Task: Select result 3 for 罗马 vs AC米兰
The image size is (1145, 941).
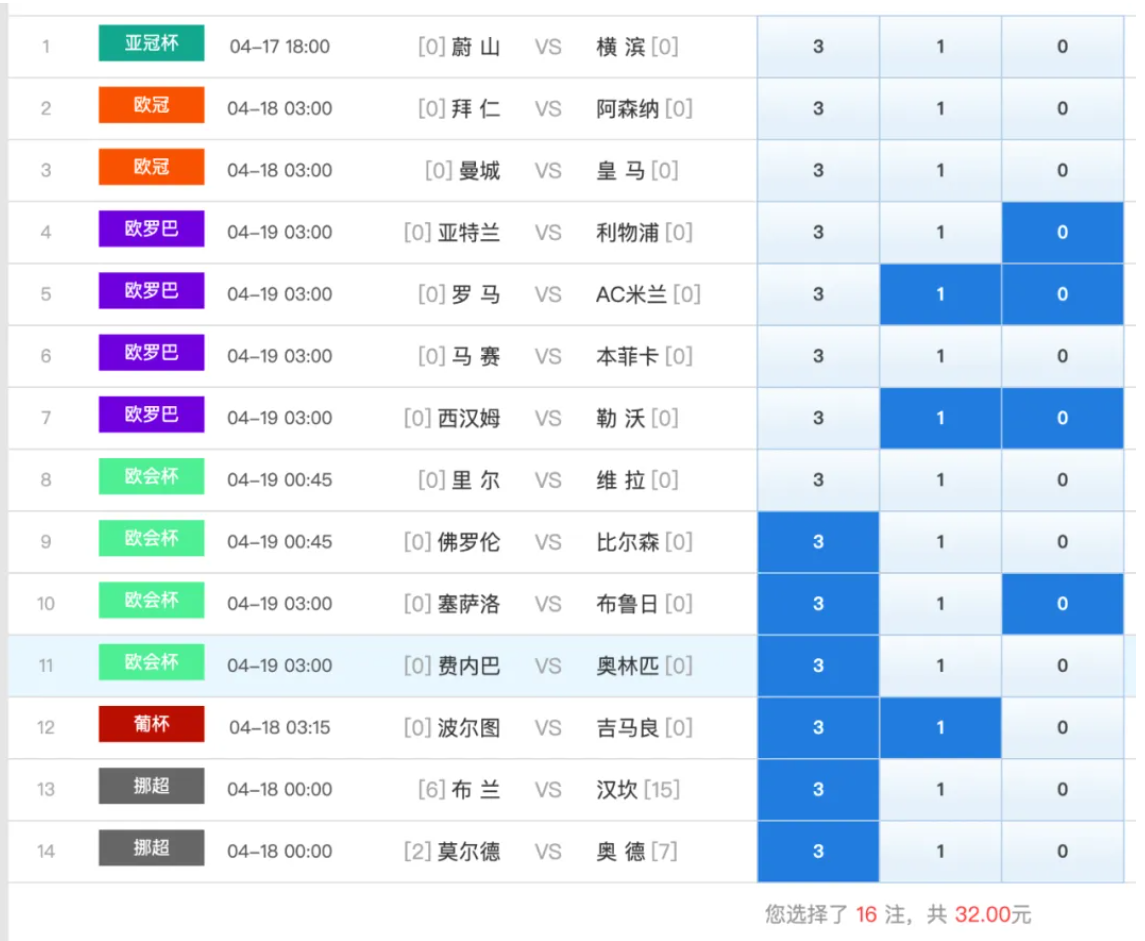Action: click(x=818, y=294)
